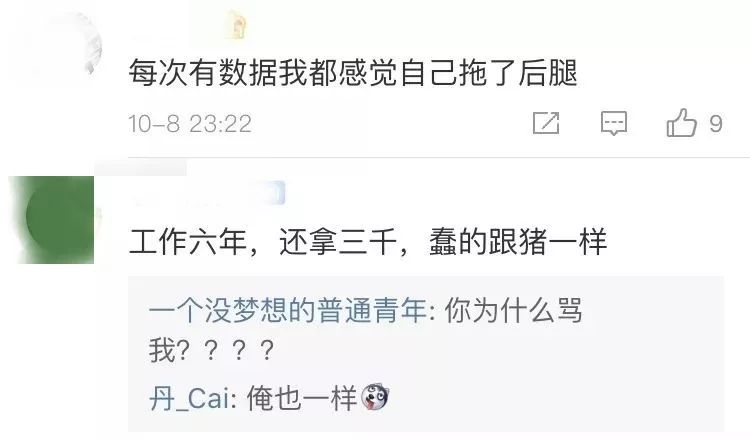Tap the like count 9

716,123
